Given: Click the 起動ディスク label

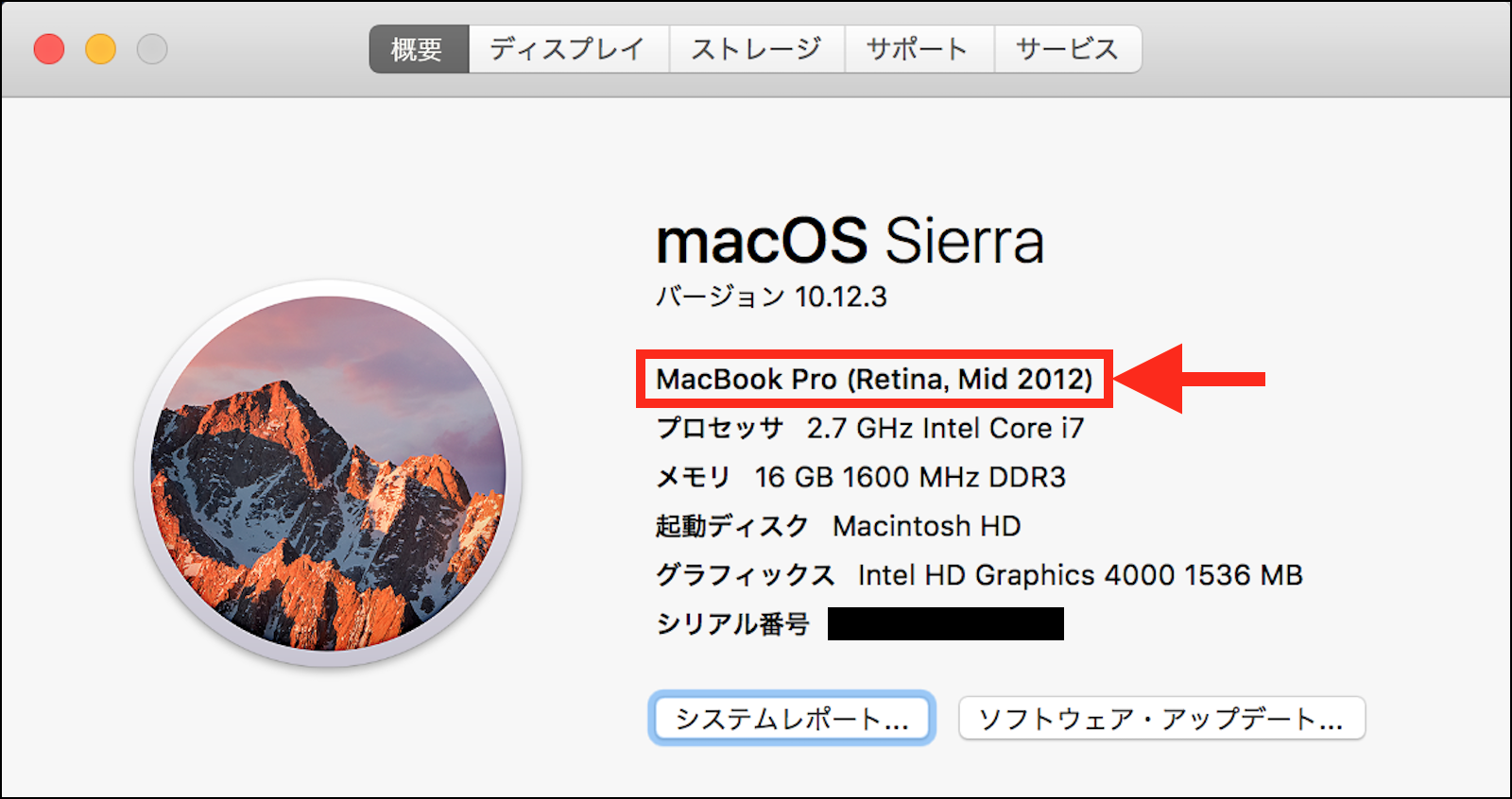Looking at the screenshot, I should [x=732, y=526].
